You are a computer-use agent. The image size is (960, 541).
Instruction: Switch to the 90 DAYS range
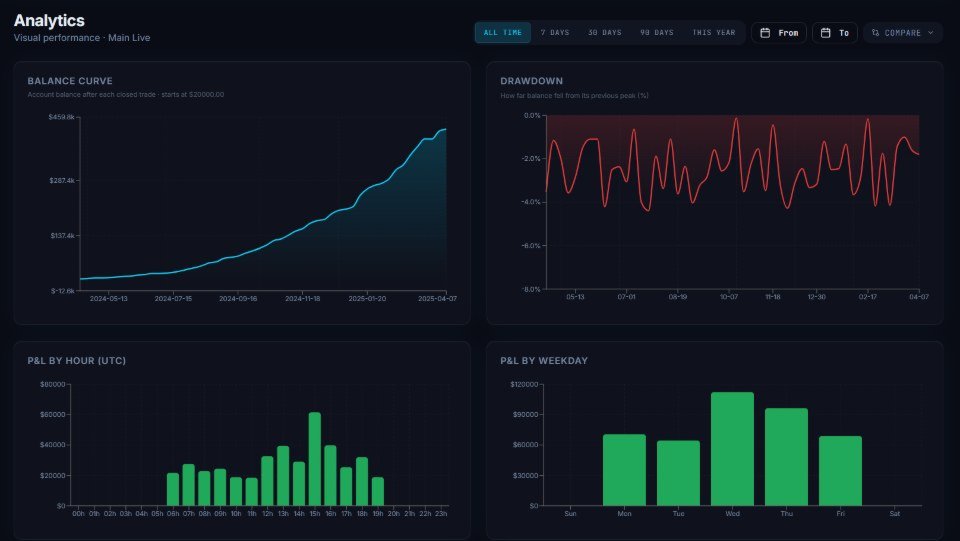tap(656, 32)
